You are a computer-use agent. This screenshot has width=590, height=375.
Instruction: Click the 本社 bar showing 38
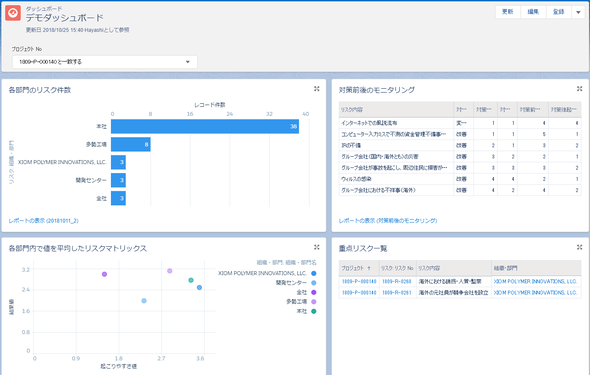pyautogui.click(x=205, y=126)
